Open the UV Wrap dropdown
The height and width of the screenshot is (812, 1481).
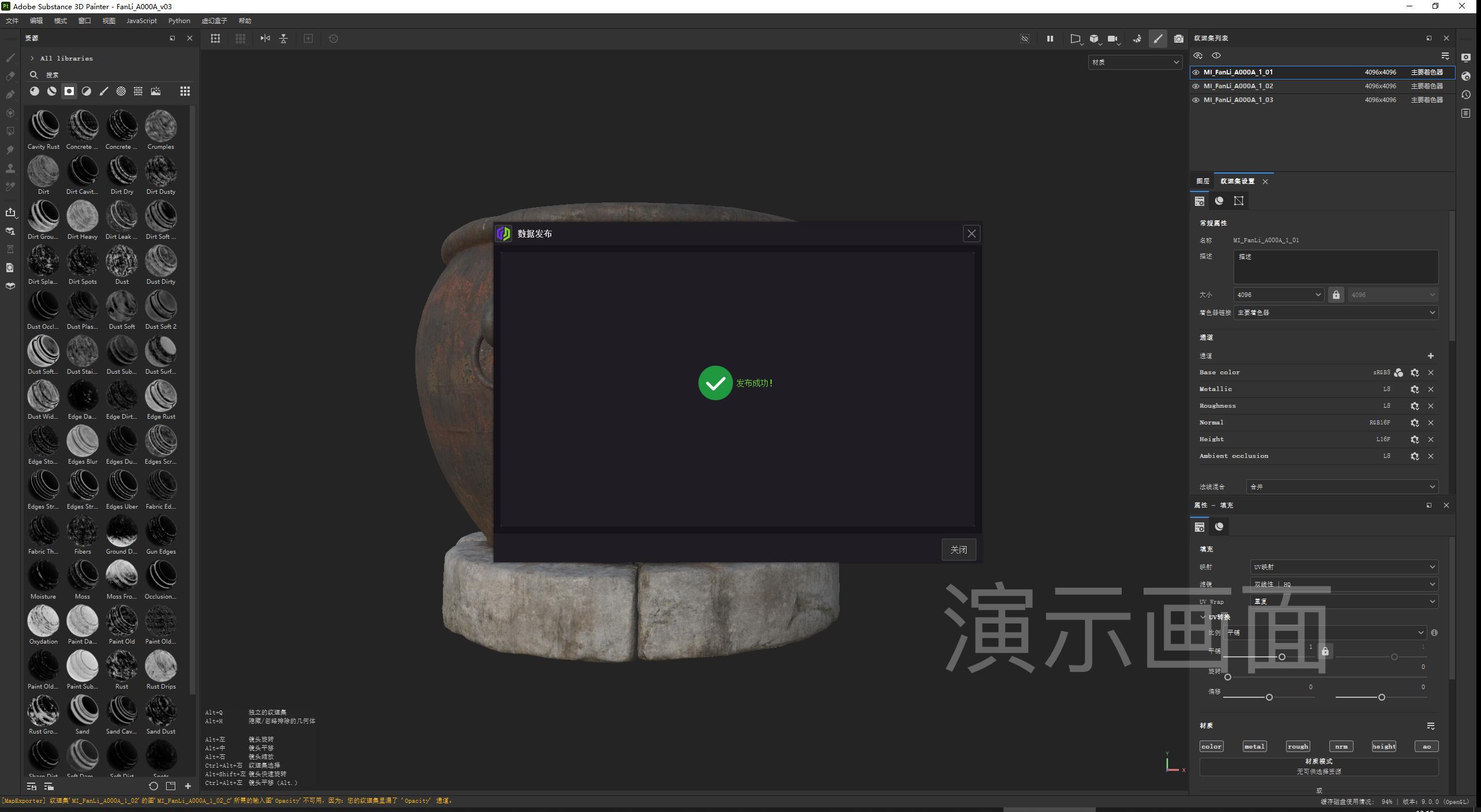click(1344, 602)
